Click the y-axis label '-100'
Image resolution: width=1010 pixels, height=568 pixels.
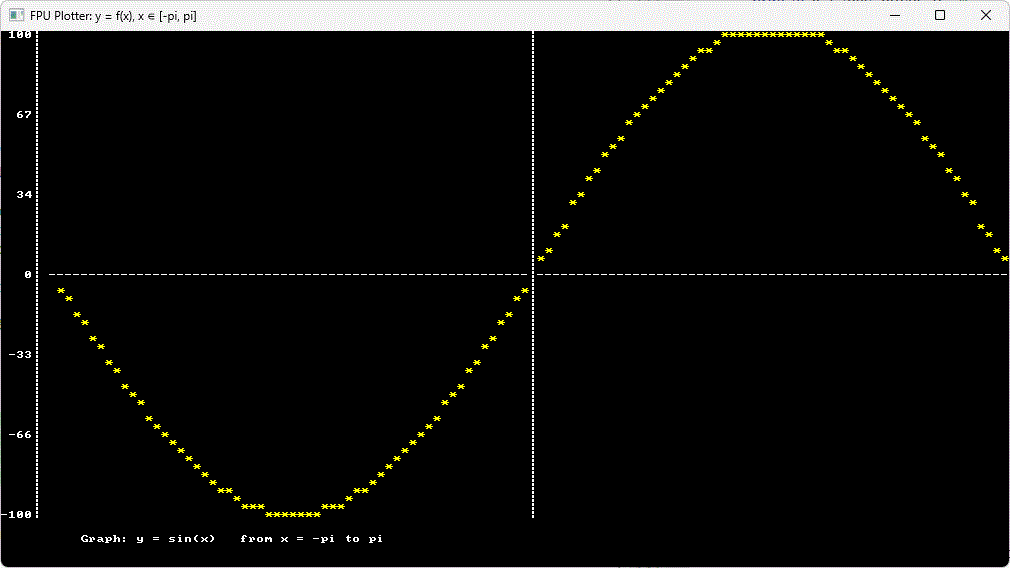(16, 515)
